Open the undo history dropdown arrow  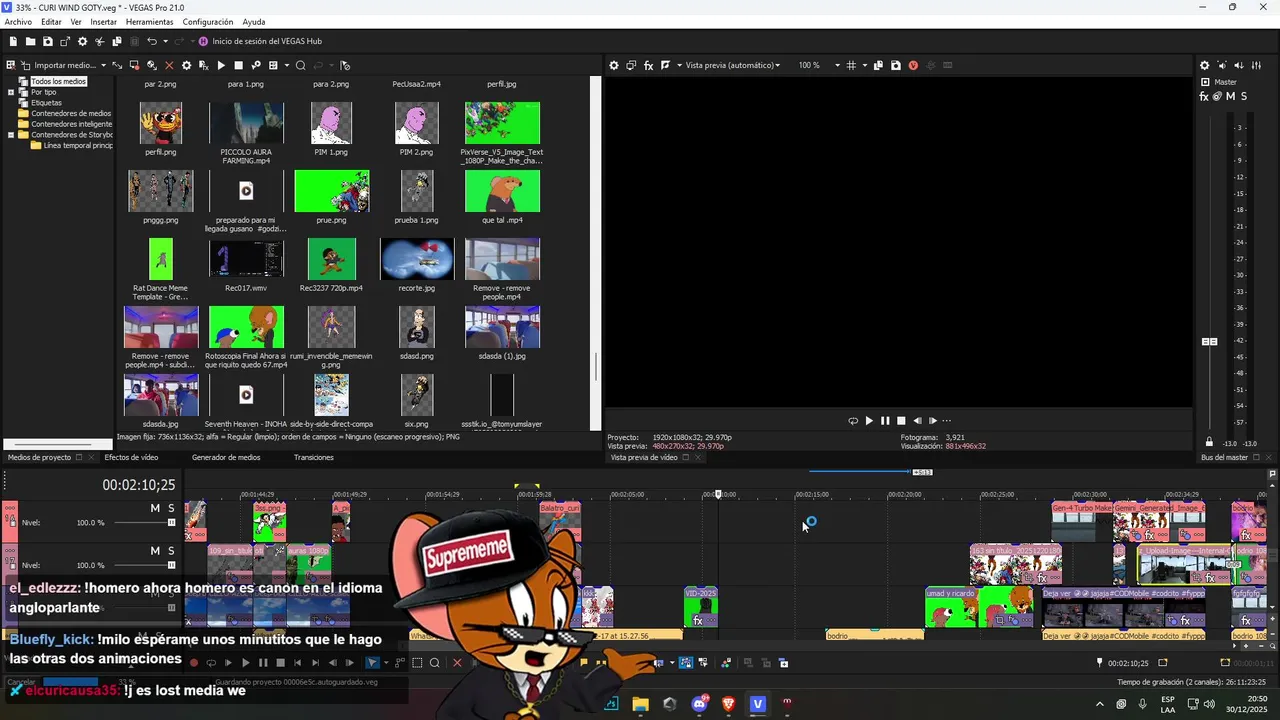point(165,41)
